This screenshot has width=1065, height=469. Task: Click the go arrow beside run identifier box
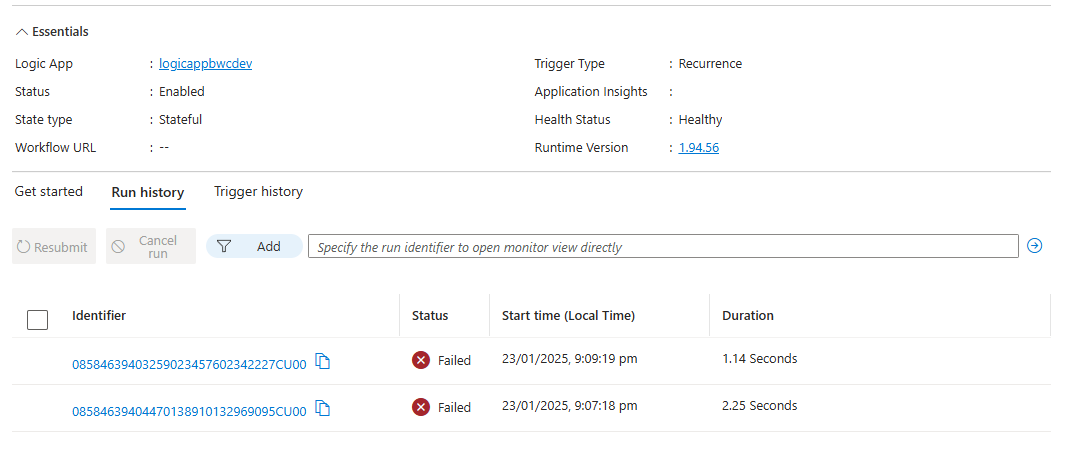click(1034, 246)
